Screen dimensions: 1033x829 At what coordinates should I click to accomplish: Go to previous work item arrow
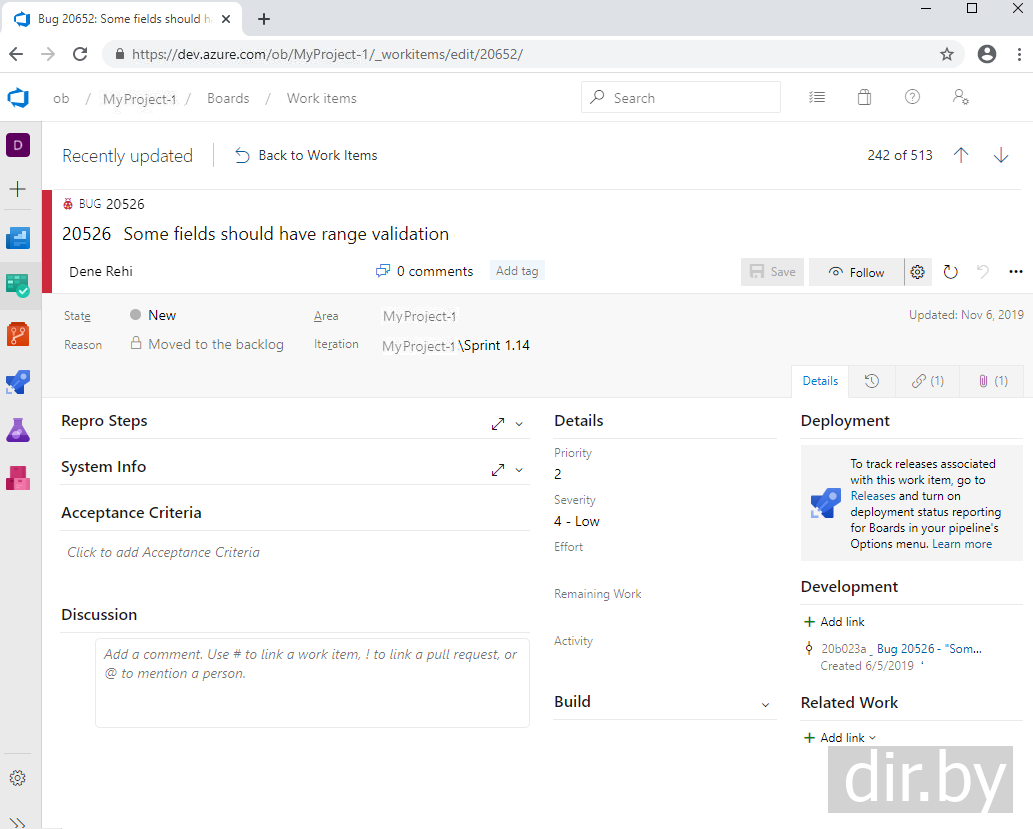961,155
